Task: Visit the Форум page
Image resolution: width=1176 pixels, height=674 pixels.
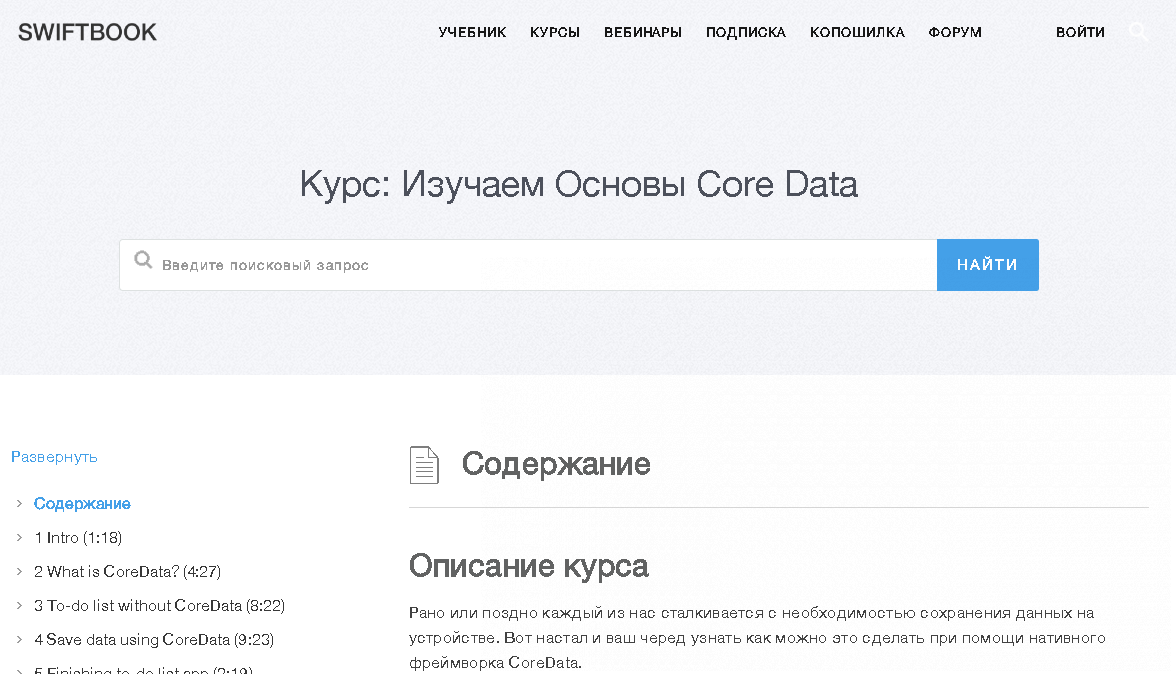Action: click(955, 32)
